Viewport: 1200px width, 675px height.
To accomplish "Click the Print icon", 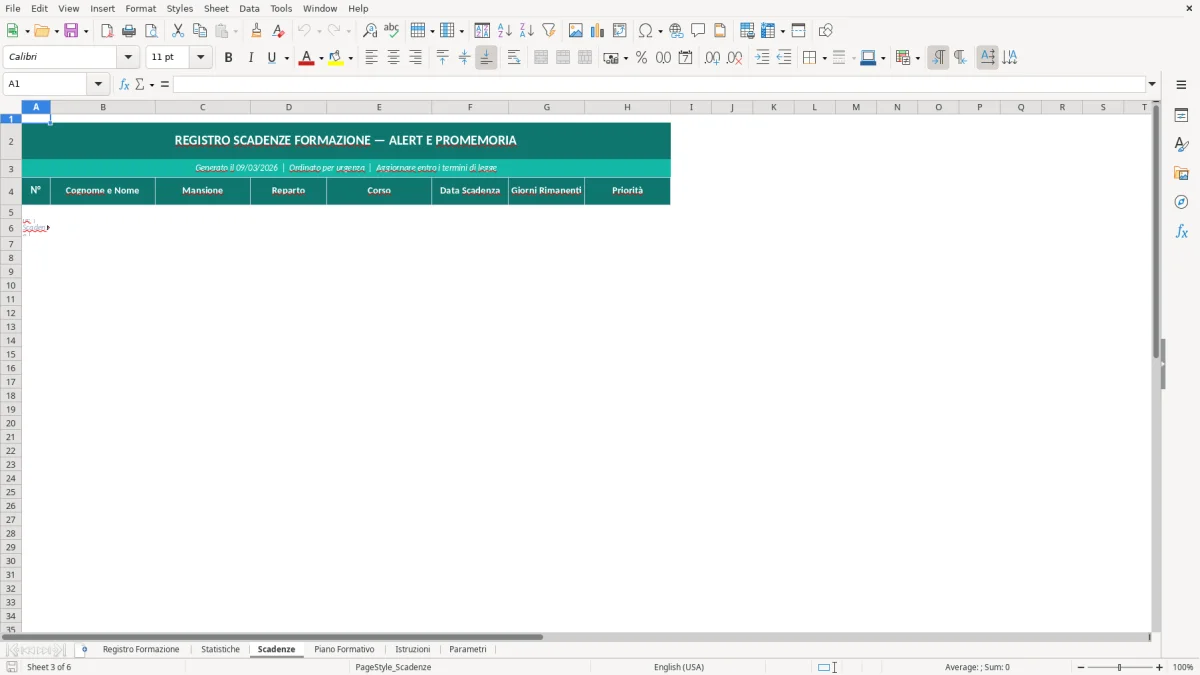I will (129, 31).
